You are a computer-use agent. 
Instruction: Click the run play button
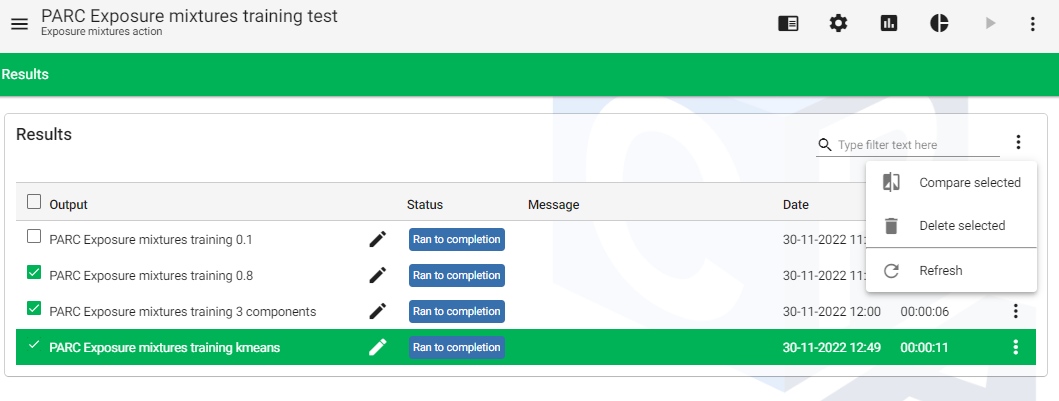(990, 24)
